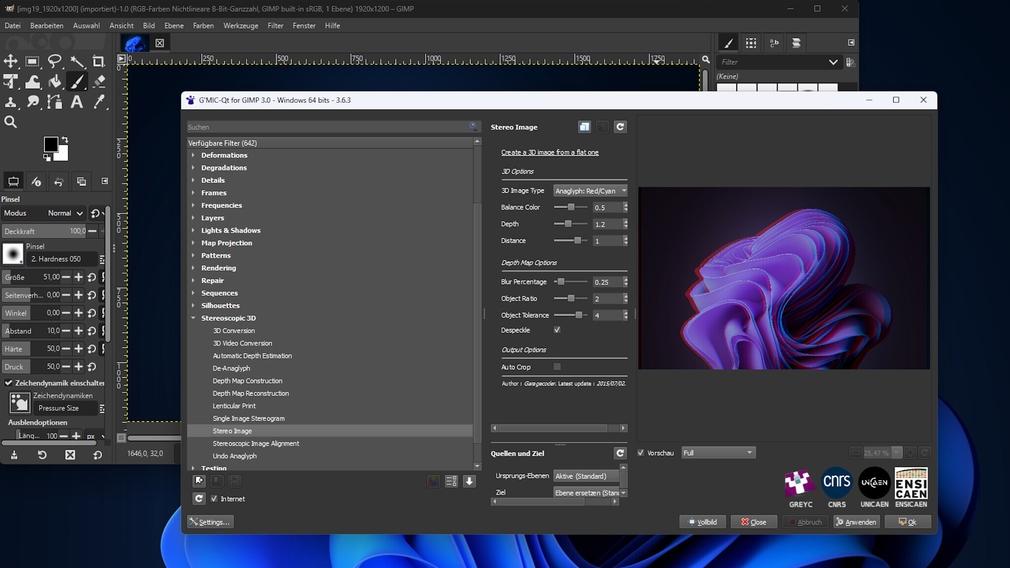
Task: Select the Fuzzy Select magic wand tool
Action: pos(77,61)
